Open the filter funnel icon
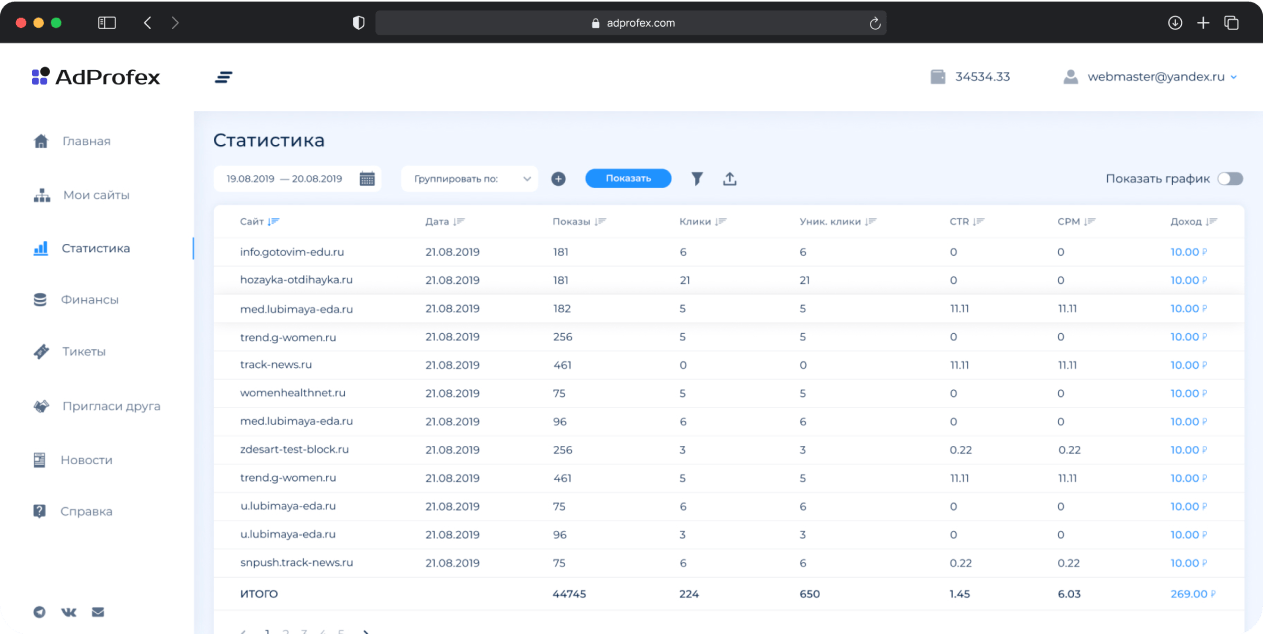1263x634 pixels. [x=697, y=179]
